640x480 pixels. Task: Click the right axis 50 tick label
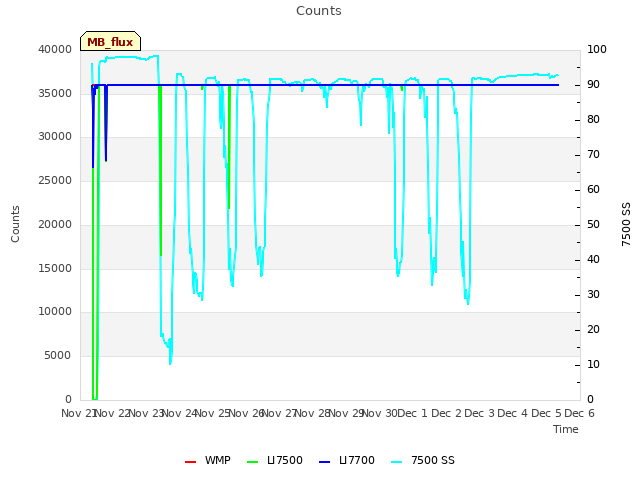593,224
